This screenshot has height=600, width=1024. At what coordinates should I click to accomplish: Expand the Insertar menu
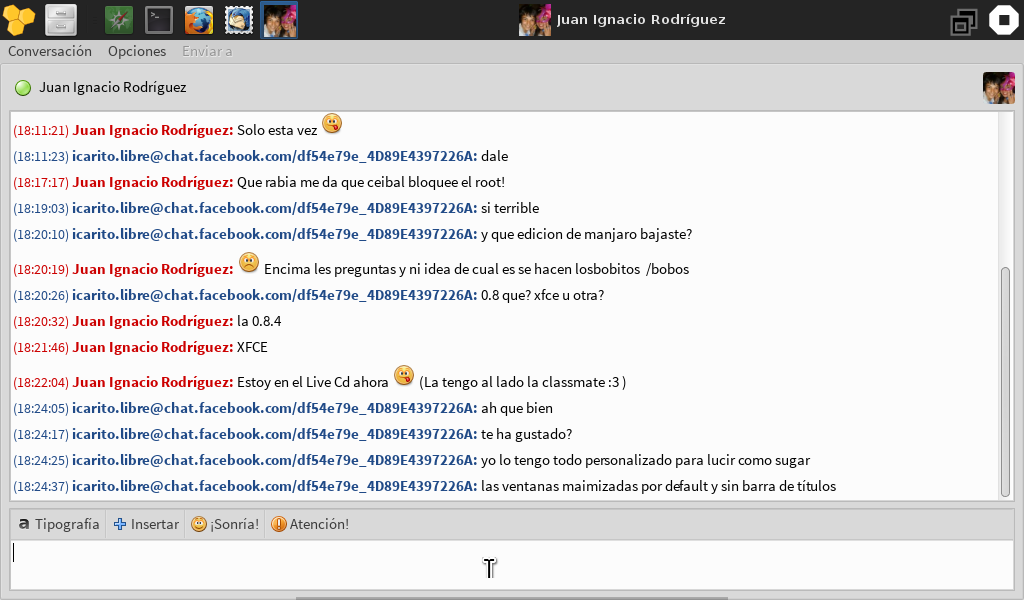(x=146, y=524)
